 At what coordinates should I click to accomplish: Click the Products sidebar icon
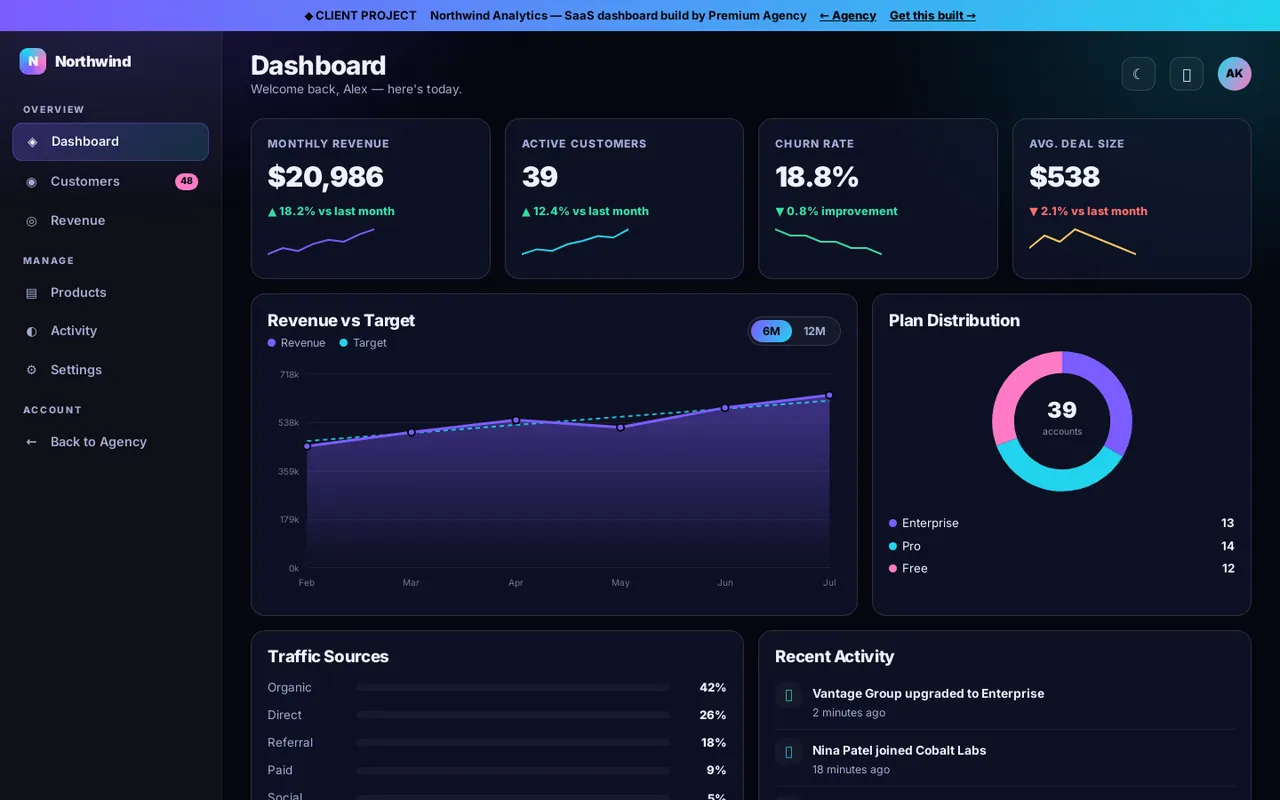click(31, 293)
